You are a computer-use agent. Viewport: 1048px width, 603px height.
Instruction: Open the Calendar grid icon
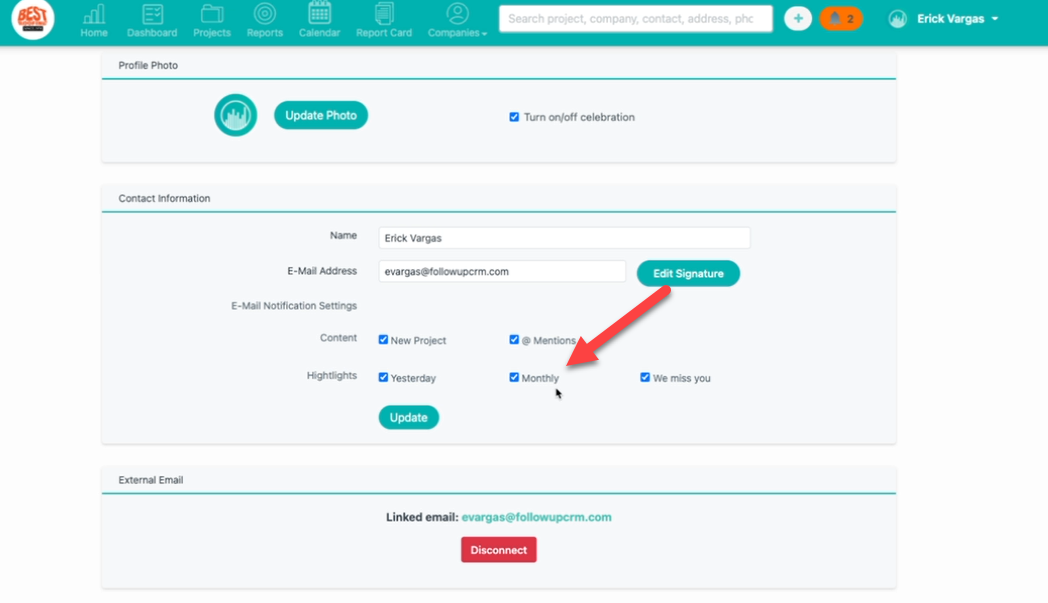(319, 13)
